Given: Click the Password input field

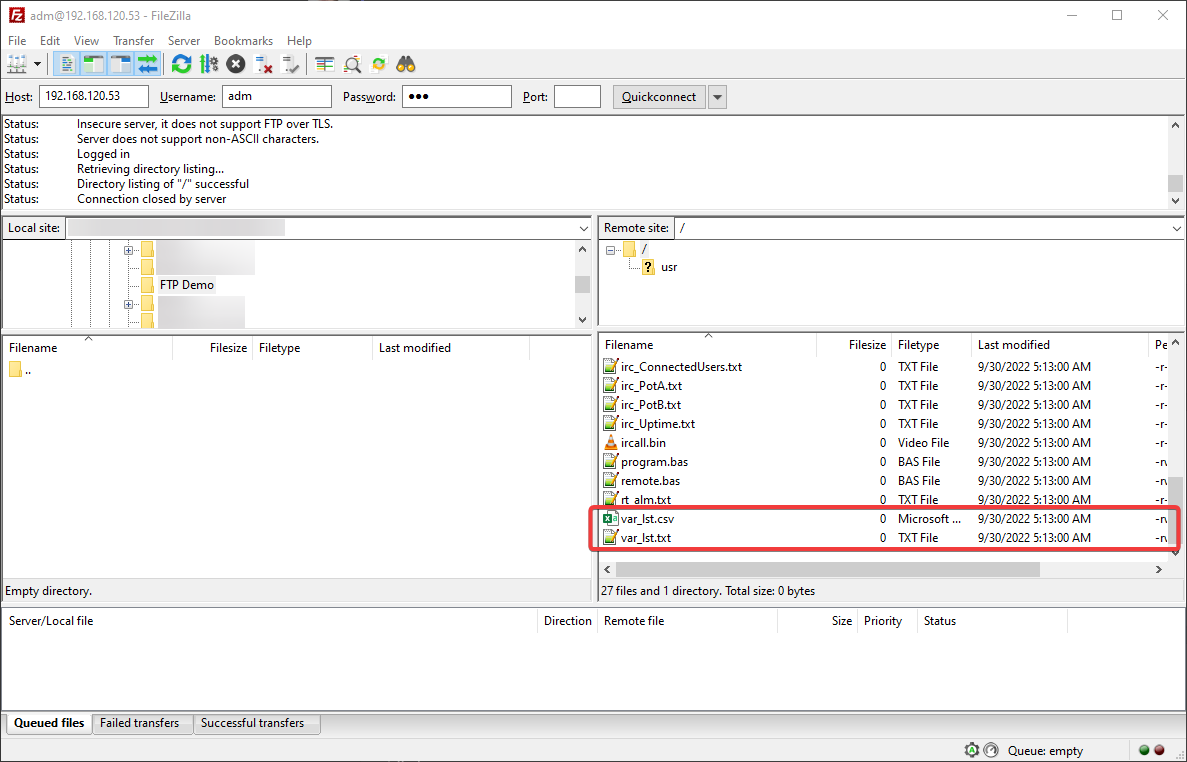Looking at the screenshot, I should coord(456,96).
